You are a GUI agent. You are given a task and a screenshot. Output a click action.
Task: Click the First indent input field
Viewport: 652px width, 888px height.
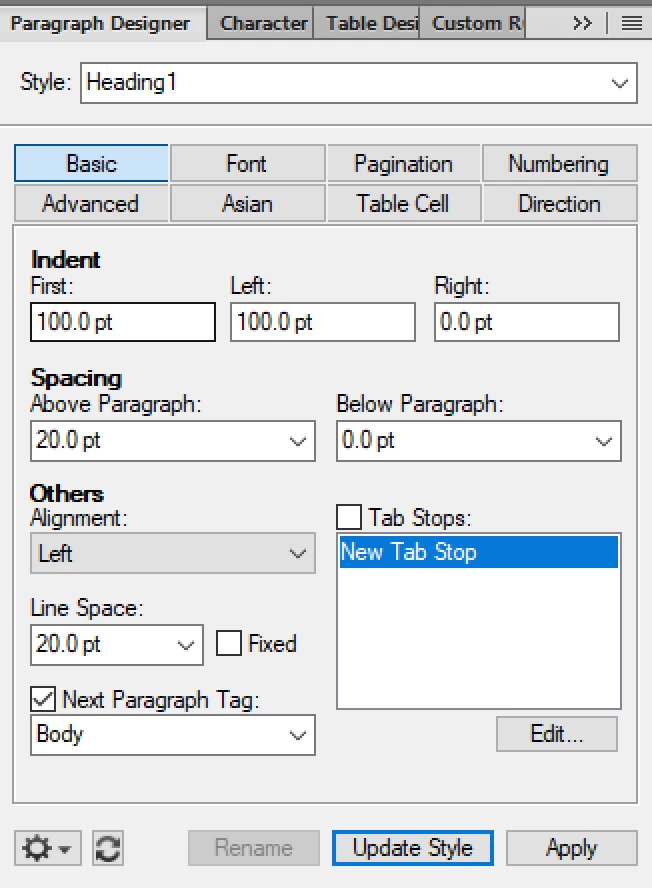[123, 322]
